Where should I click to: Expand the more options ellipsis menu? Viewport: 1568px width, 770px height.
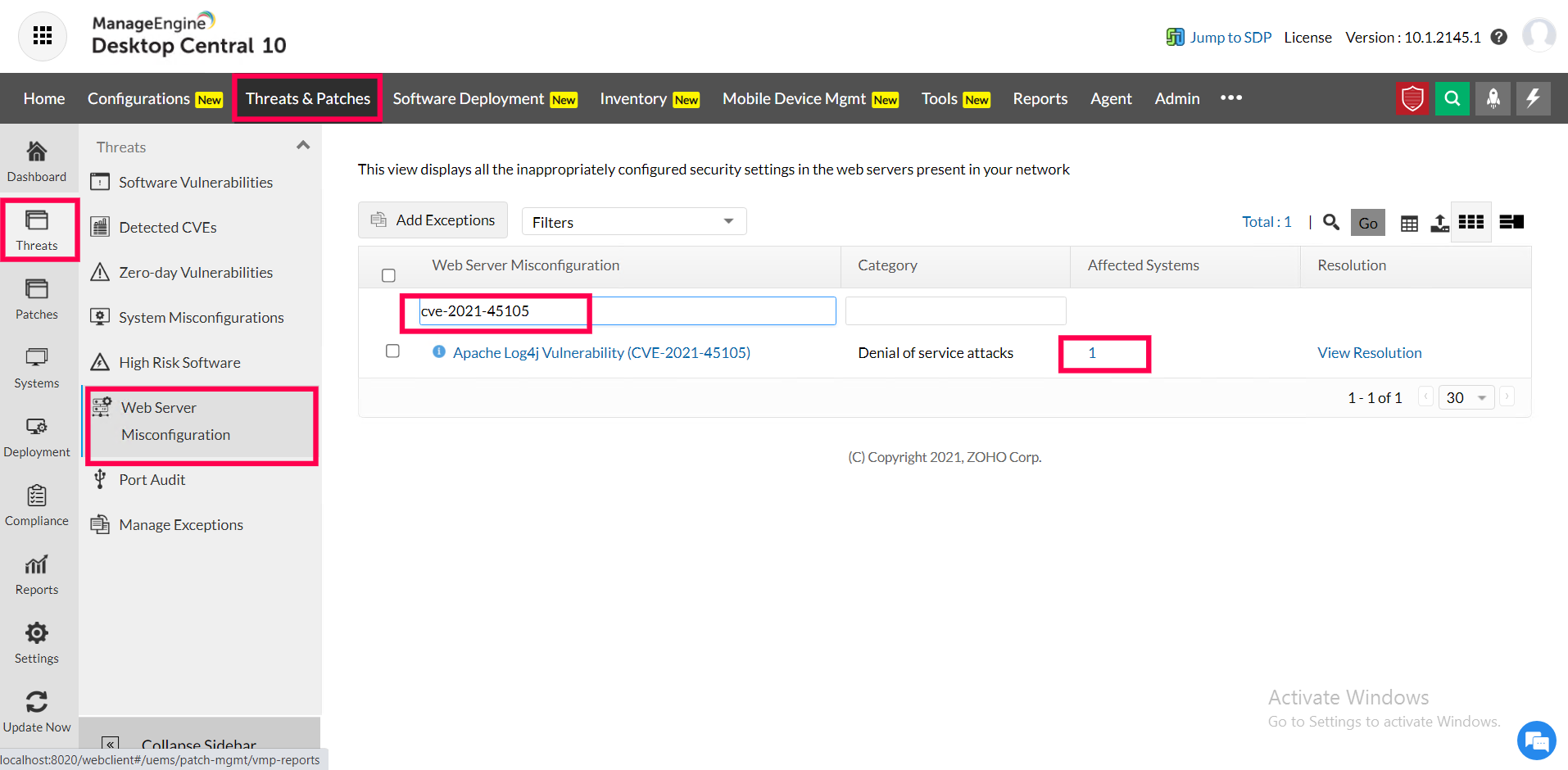pos(1231,98)
